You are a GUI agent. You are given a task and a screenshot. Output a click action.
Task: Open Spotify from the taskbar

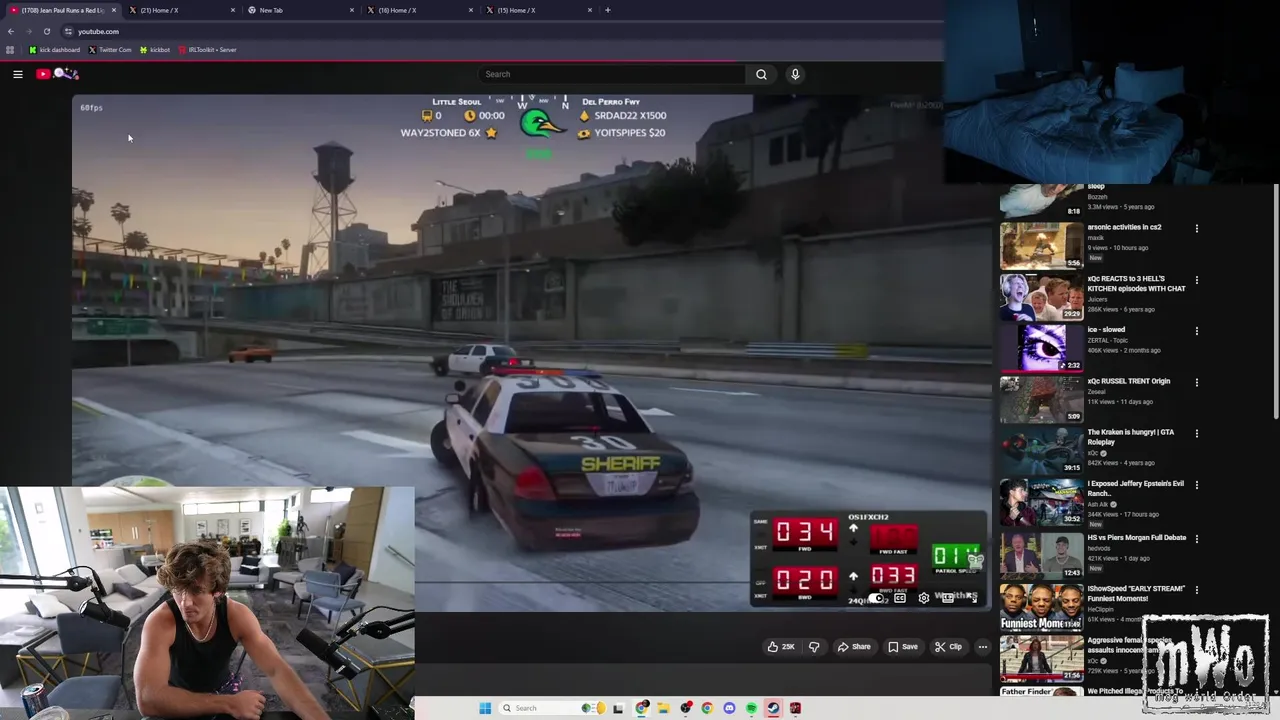[751, 708]
